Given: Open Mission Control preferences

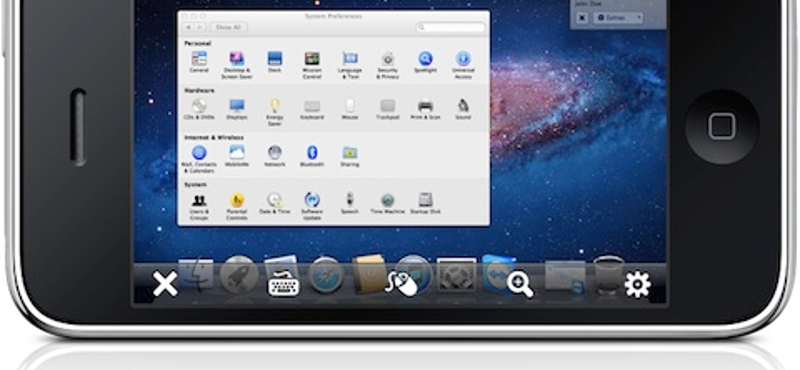Looking at the screenshot, I should (x=312, y=65).
